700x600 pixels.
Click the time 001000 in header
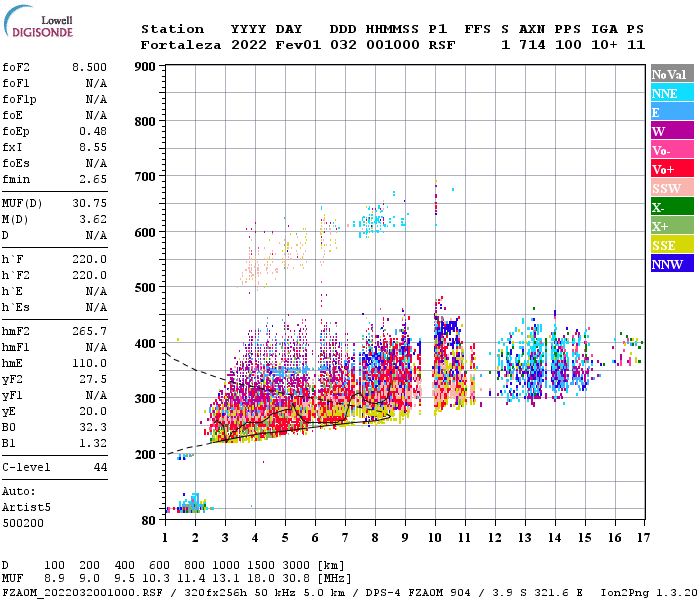[393, 45]
